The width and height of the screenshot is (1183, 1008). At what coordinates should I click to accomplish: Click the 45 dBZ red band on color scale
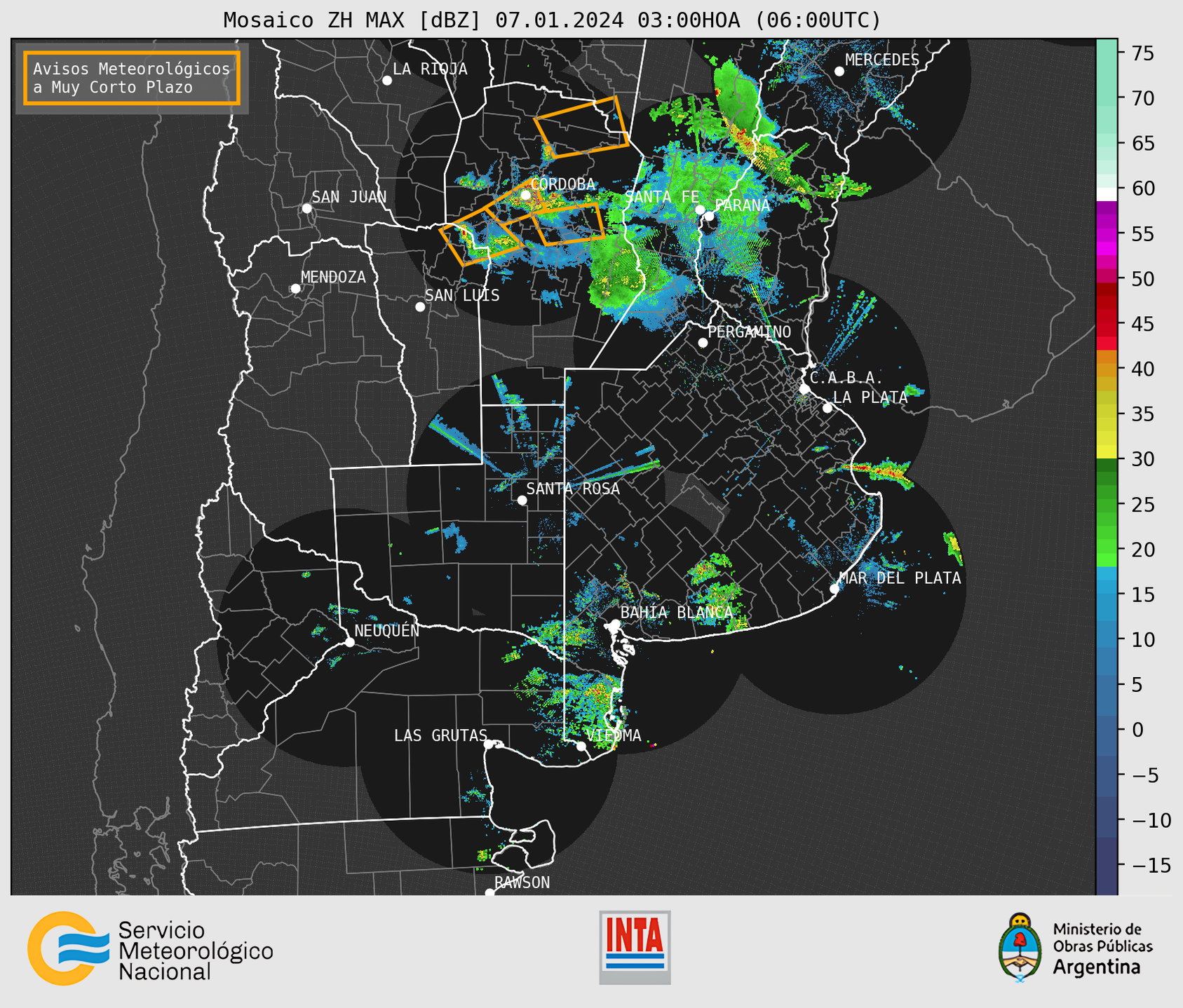click(1107, 324)
